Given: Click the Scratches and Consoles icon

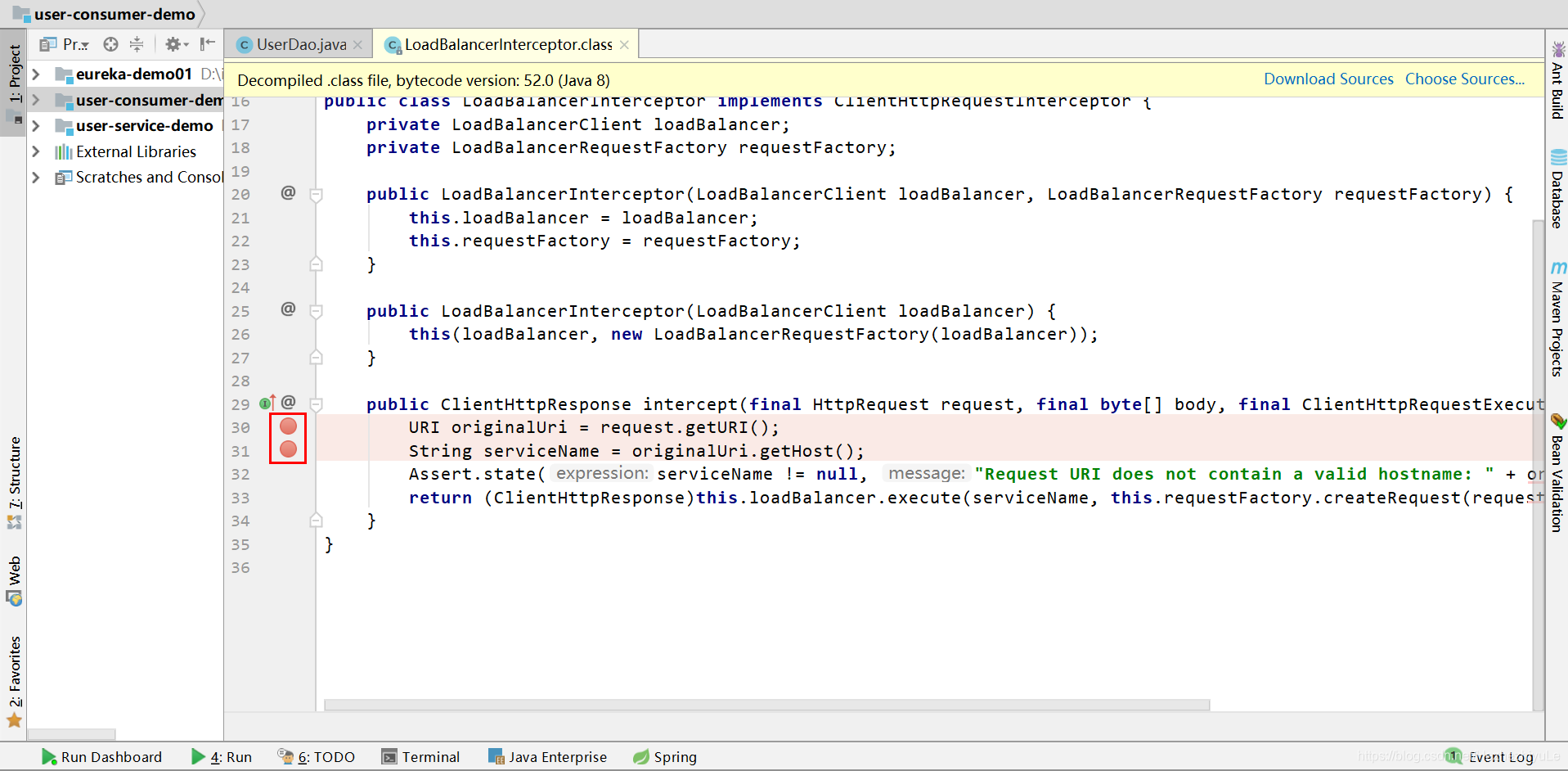Looking at the screenshot, I should tap(64, 178).
